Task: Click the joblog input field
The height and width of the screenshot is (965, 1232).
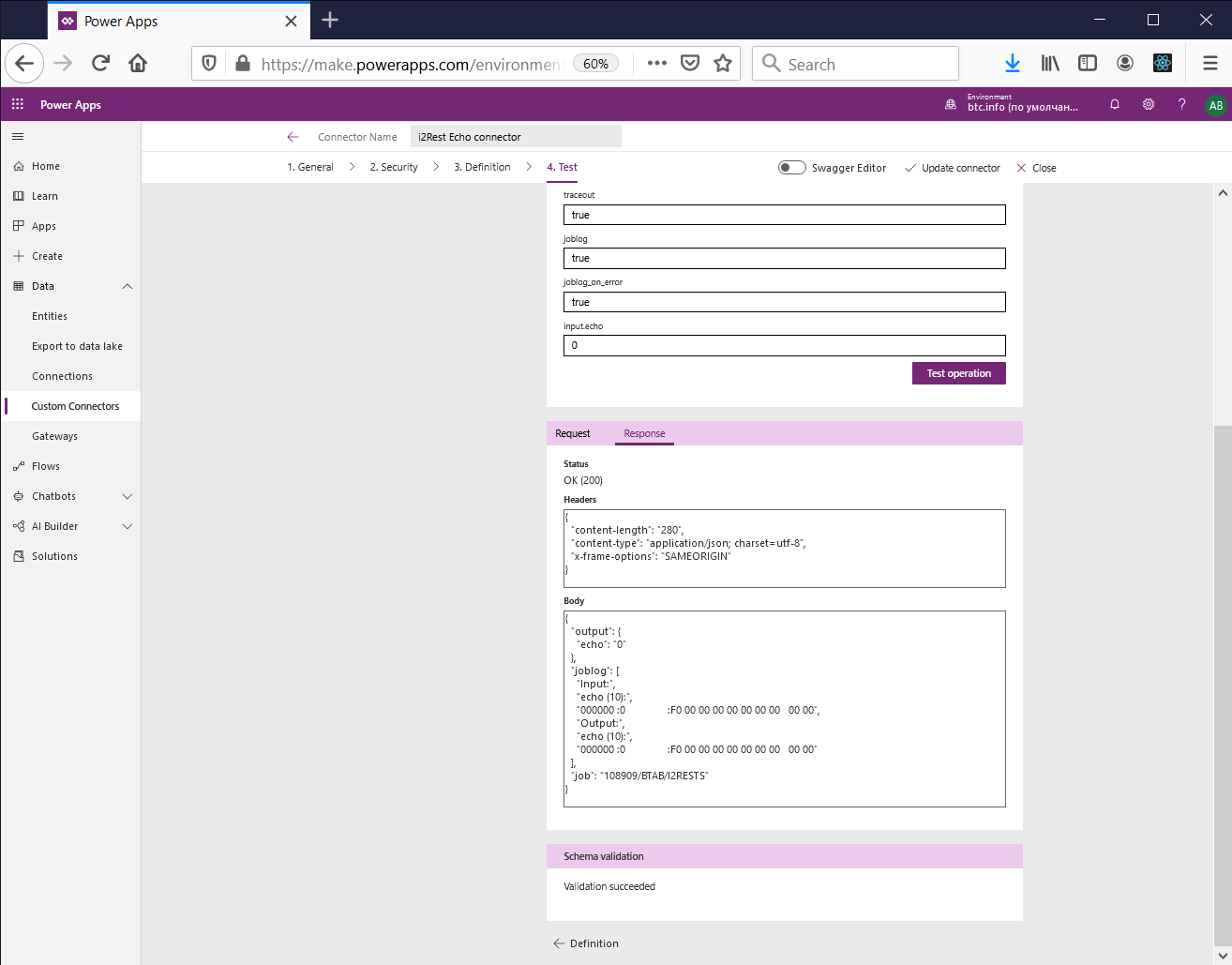Action: point(785,258)
